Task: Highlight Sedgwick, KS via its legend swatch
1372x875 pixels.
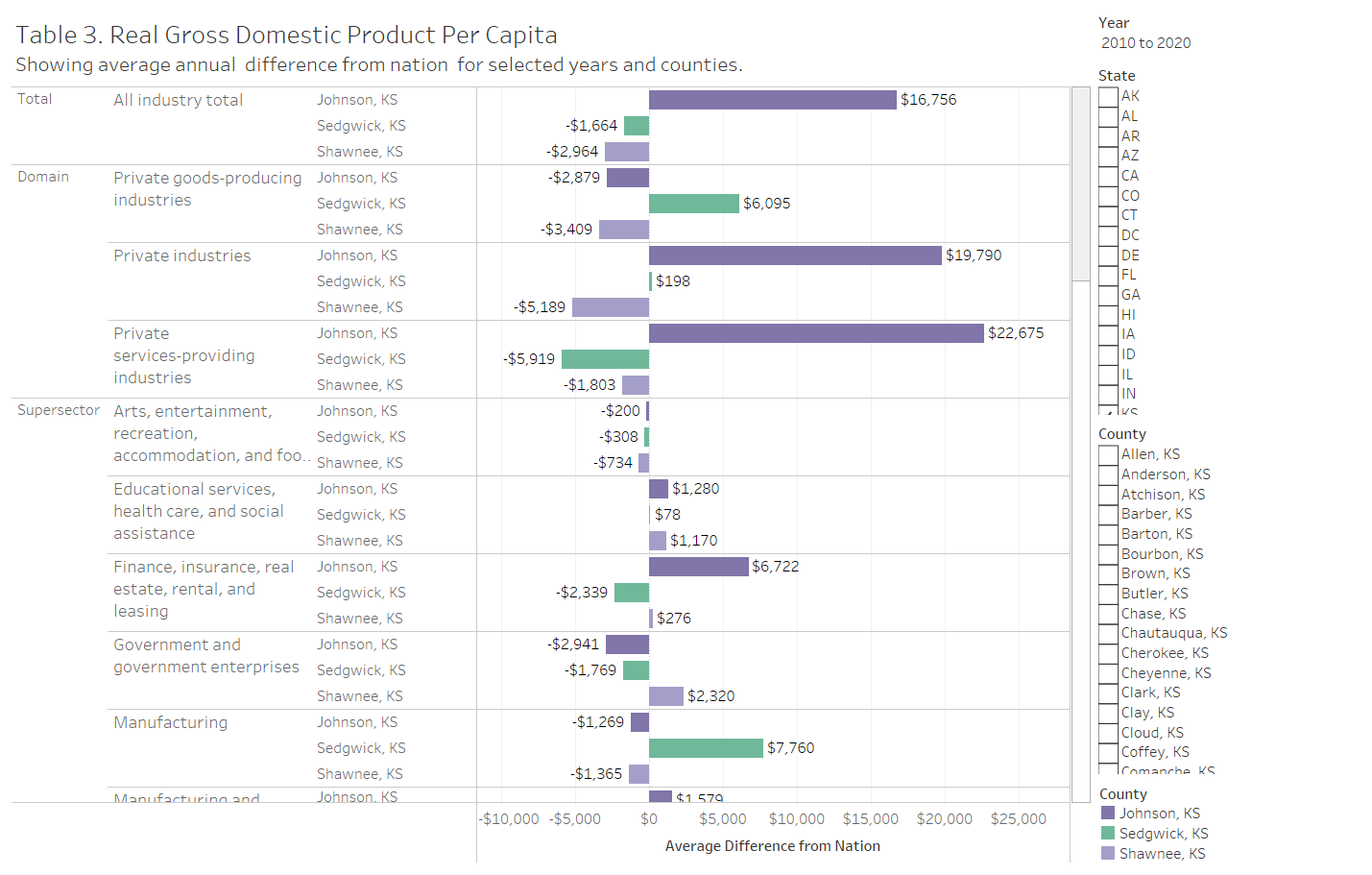Action: 1108,834
